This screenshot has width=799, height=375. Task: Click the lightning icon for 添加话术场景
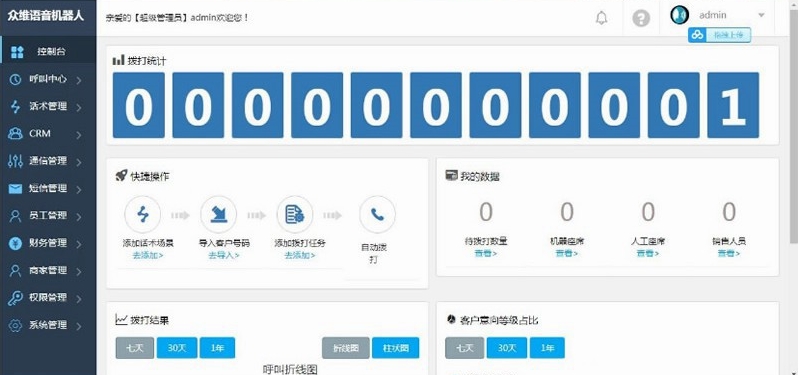143,215
